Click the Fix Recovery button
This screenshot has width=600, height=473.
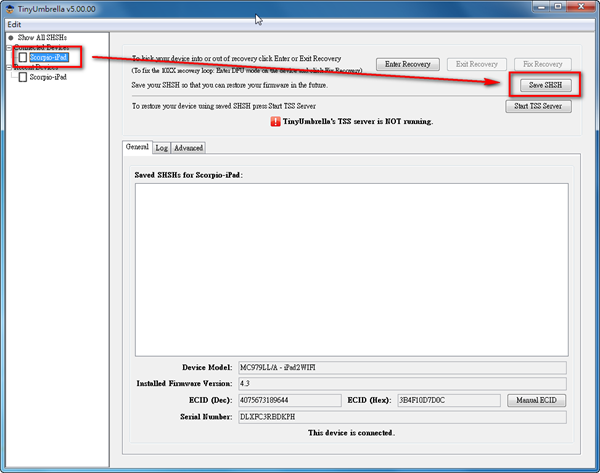click(543, 64)
